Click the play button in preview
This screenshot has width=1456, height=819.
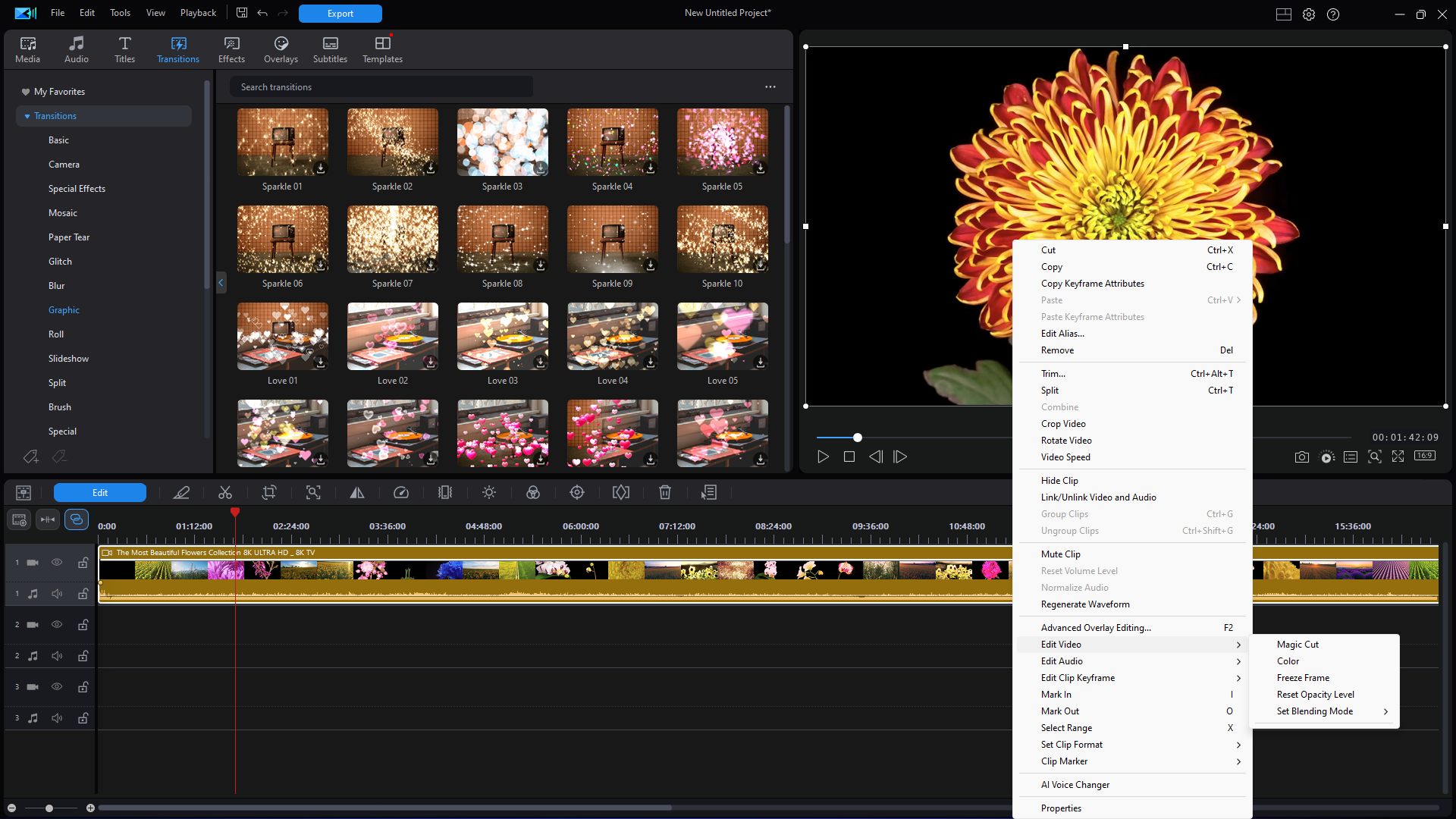pos(823,457)
